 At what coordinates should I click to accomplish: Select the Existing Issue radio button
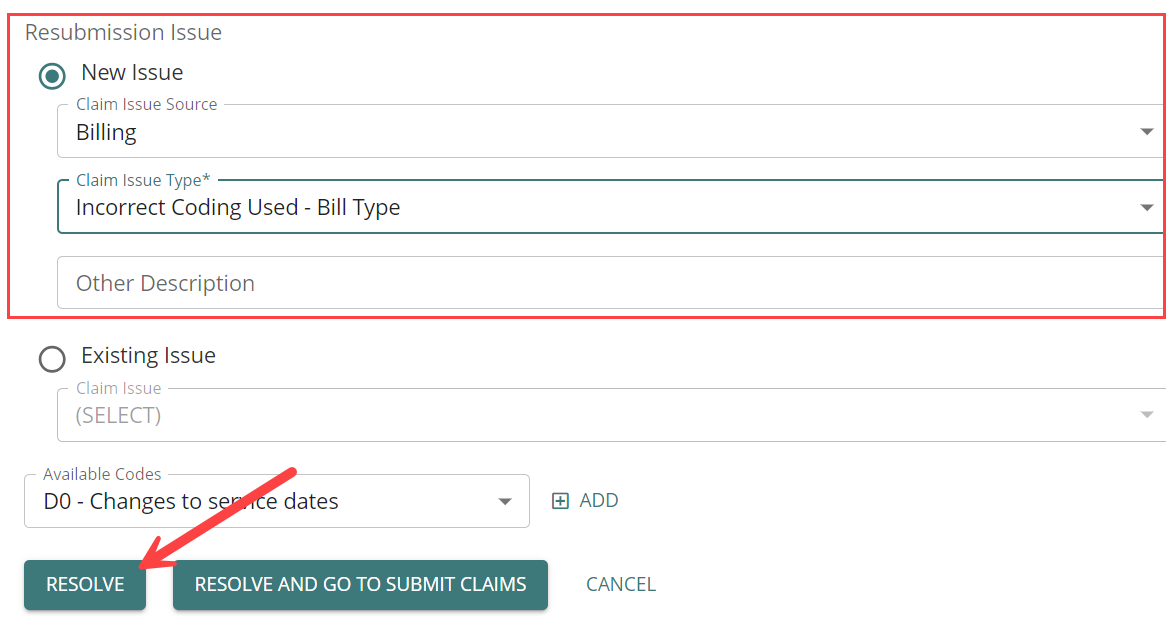[x=52, y=359]
